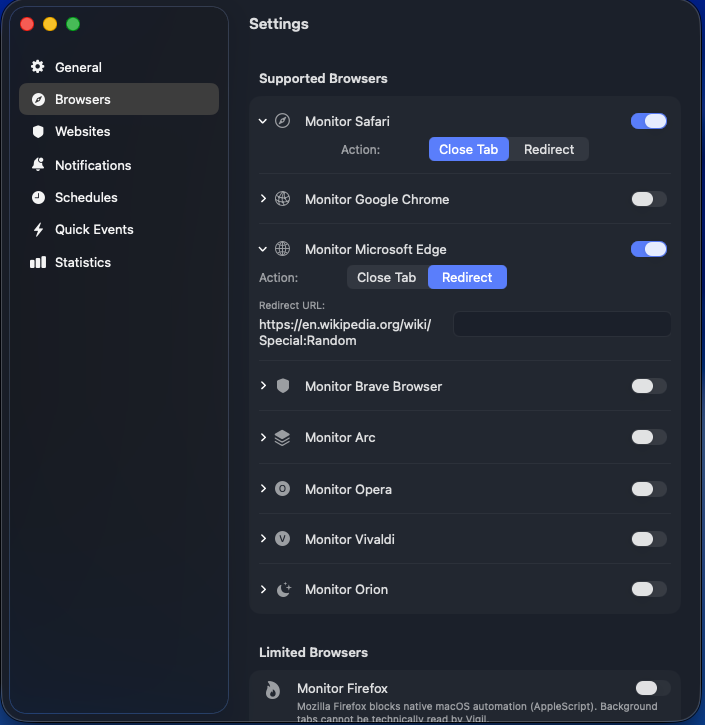Turn on the Monitor Orion toggle

point(649,589)
